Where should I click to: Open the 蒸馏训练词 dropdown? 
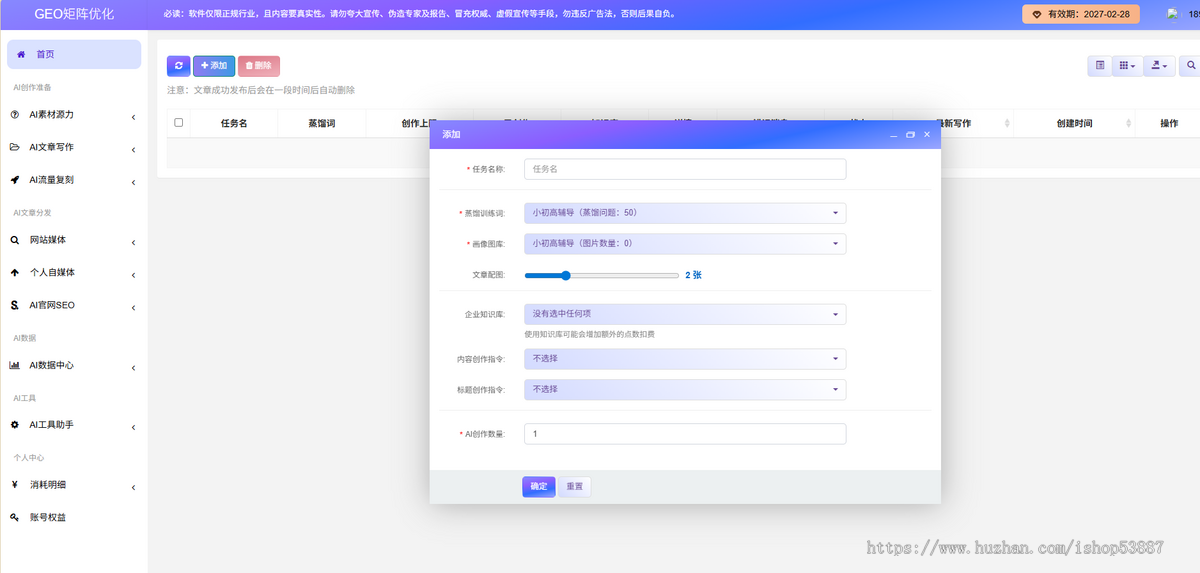coord(685,213)
